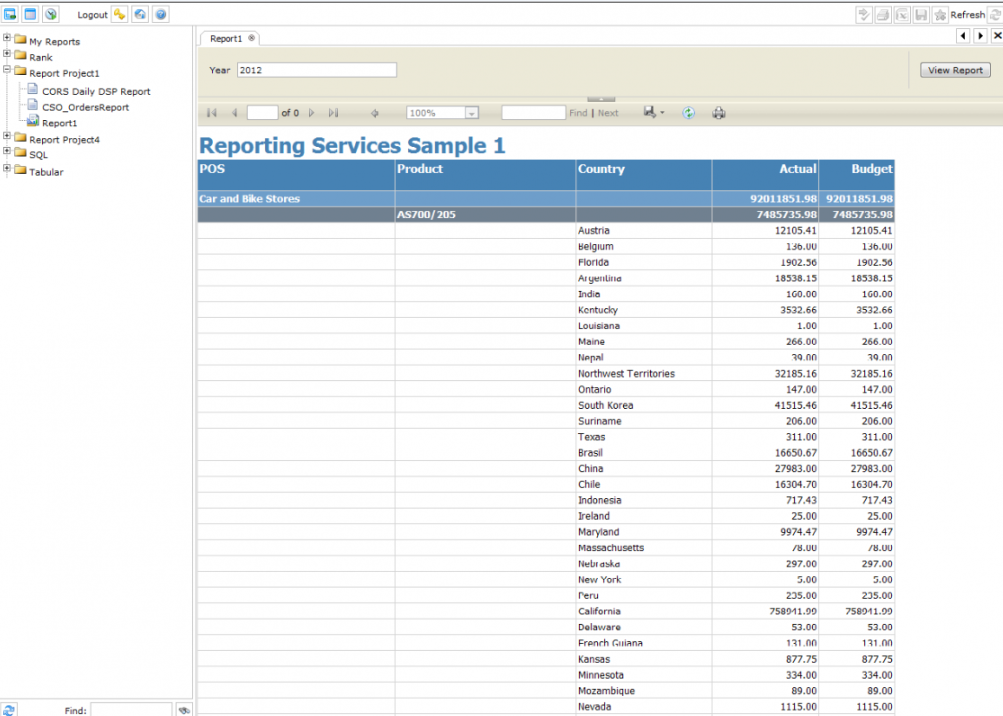Close the Report1 tab with its x icon
The width and height of the screenshot is (1003, 716).
(251, 38)
